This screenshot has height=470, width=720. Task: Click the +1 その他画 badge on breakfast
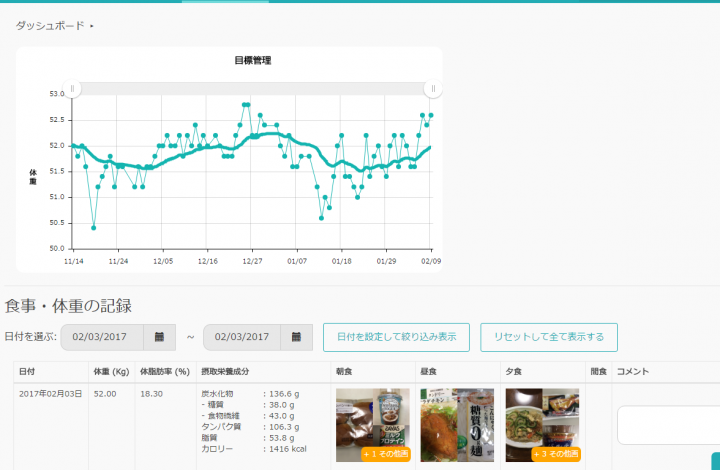(x=386, y=454)
